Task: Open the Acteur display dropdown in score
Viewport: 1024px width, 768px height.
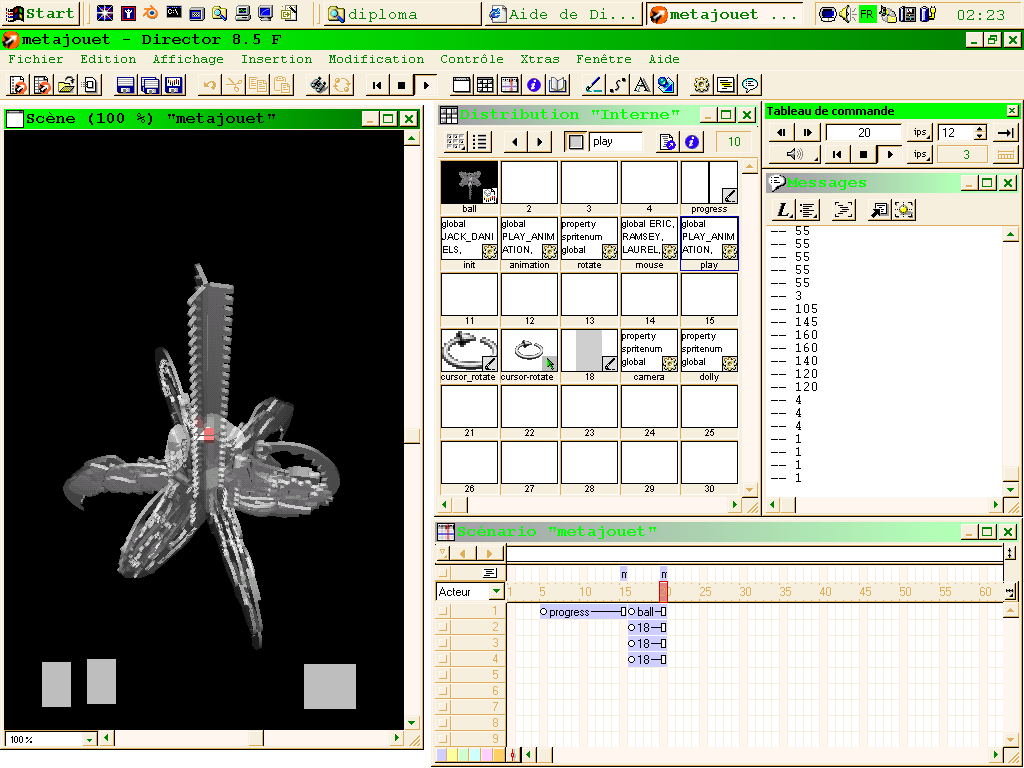Action: [496, 592]
